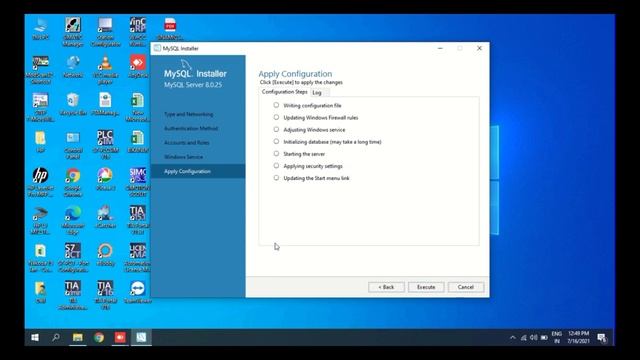This screenshot has height=360, width=640.
Task: Open red recorder app in taskbar
Action: pyautogui.click(x=120, y=337)
